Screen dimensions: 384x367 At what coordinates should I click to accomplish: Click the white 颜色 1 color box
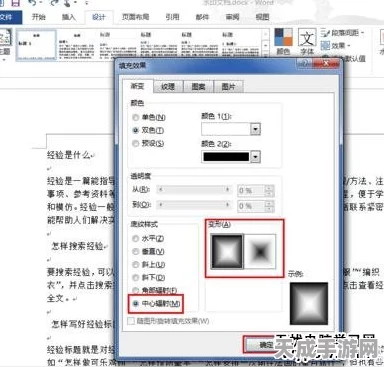point(226,129)
